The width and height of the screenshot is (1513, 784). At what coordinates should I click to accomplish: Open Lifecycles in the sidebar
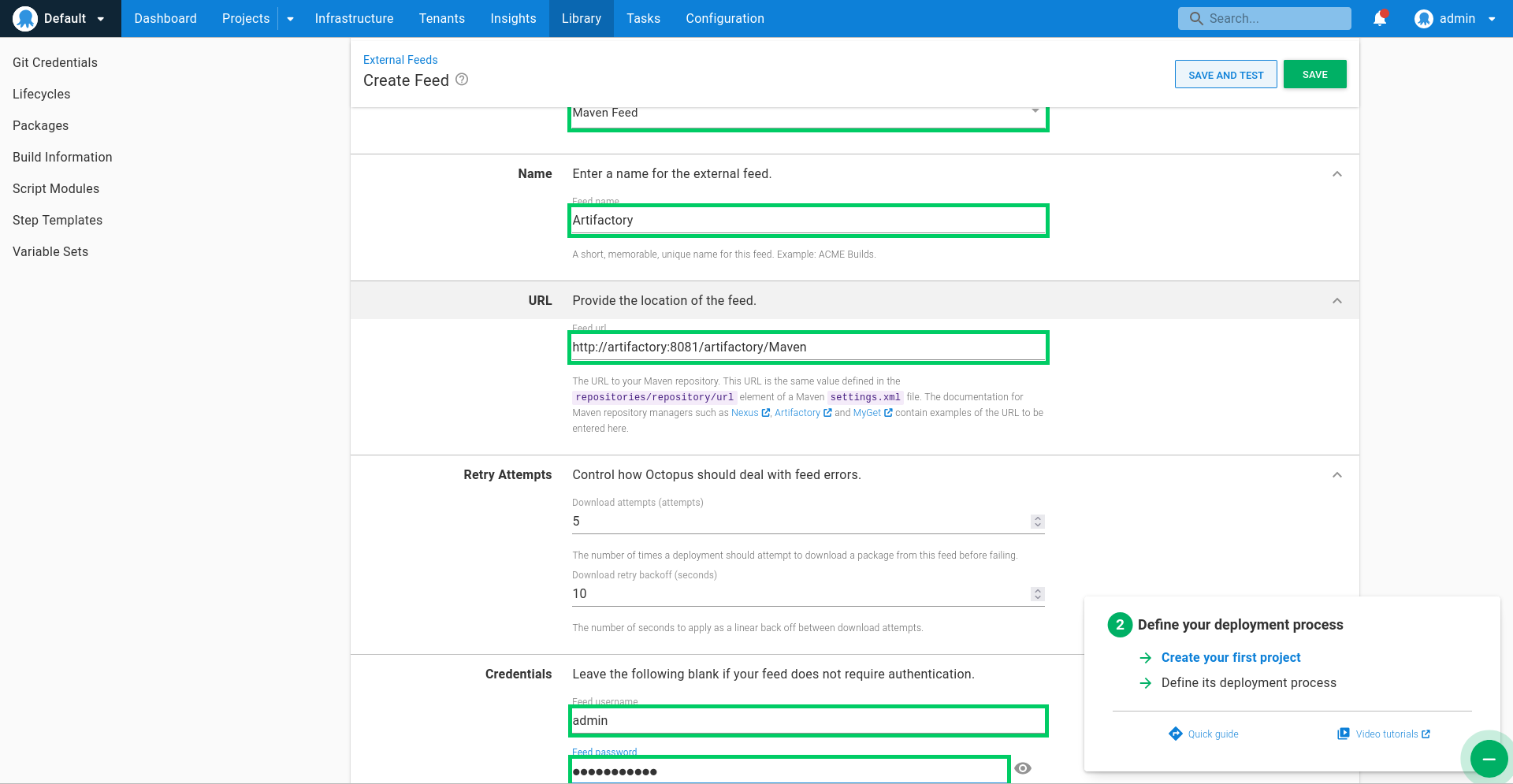pyautogui.click(x=42, y=94)
